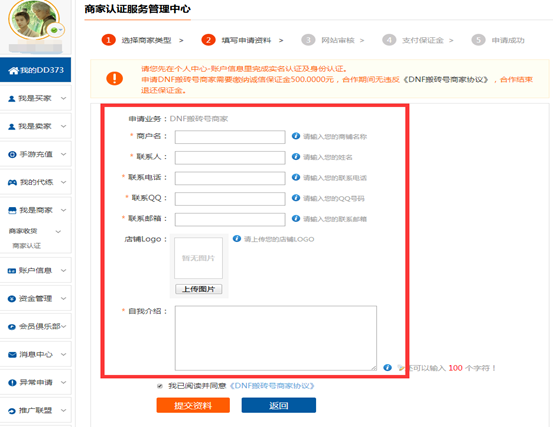This screenshot has width=553, height=427.
Task: Click step 3 网站审核 indicator
Action: point(328,40)
